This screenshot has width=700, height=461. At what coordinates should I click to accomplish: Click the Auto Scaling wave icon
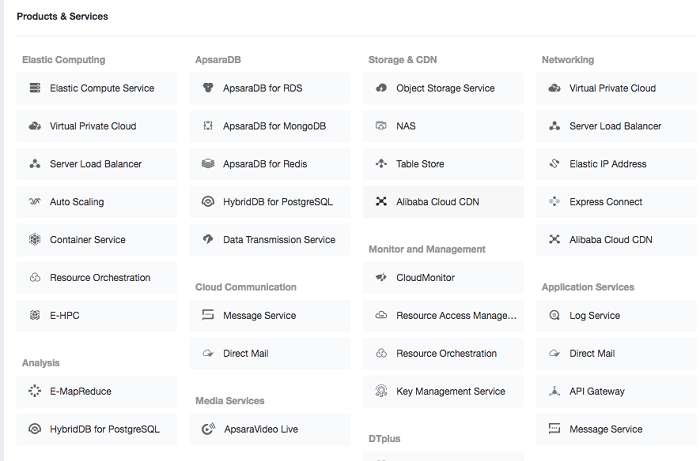[x=35, y=202]
